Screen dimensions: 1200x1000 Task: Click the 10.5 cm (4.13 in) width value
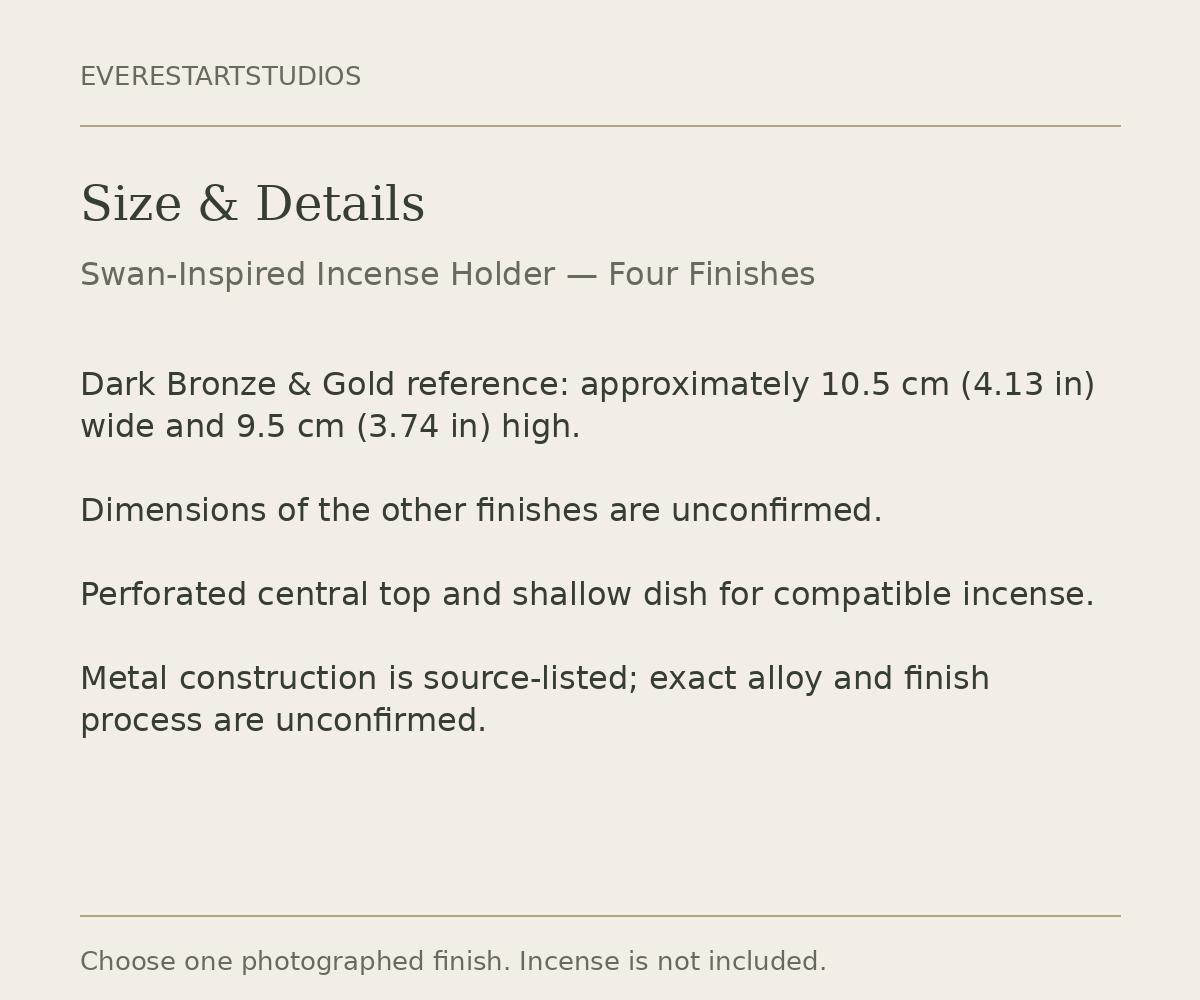957,385
